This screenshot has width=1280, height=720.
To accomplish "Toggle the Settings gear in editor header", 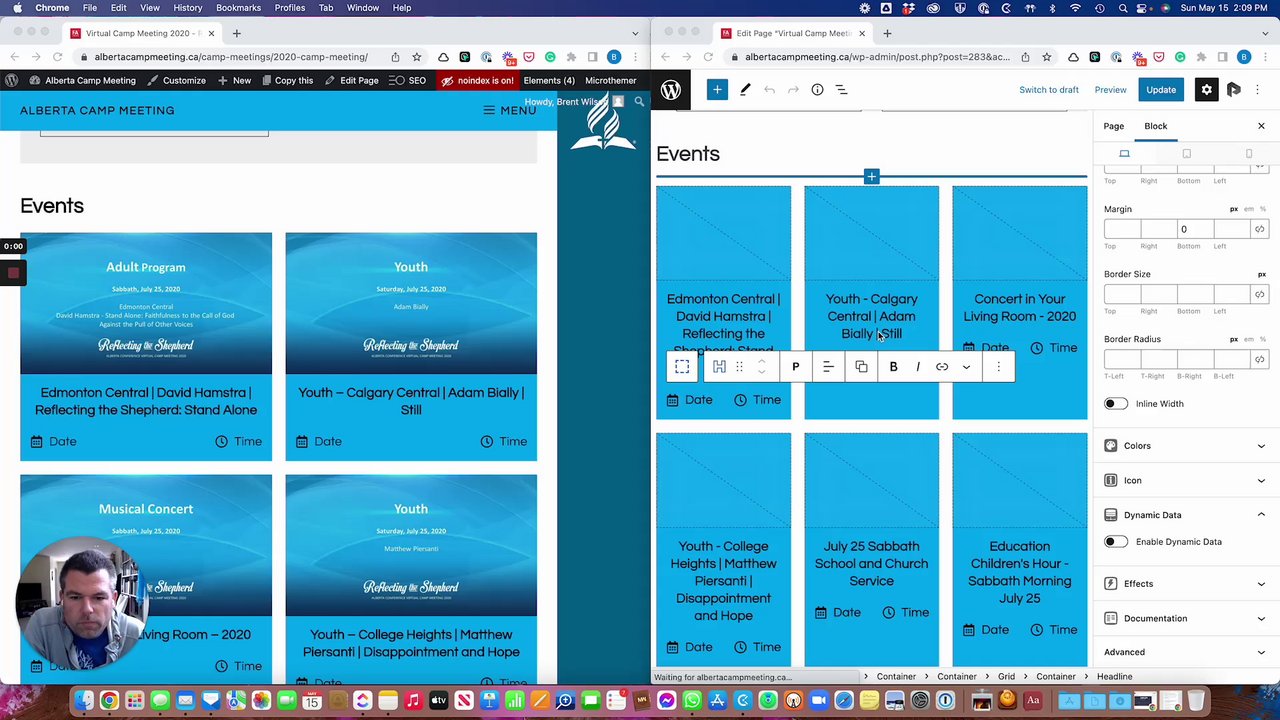I will [x=1207, y=90].
